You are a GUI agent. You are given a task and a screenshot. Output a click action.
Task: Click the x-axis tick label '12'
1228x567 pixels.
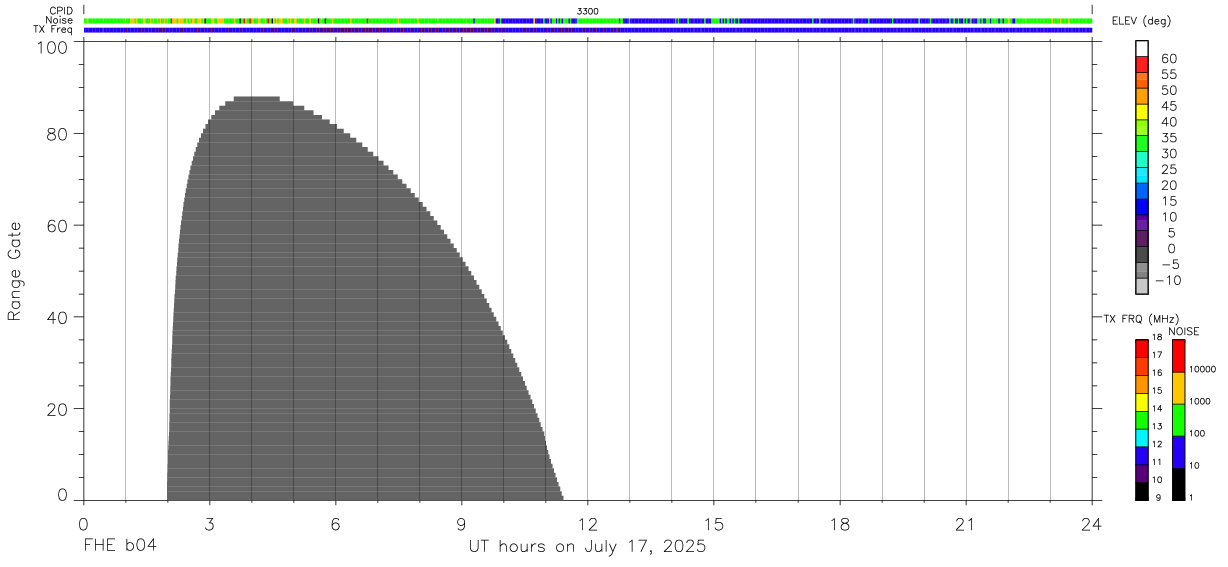[x=587, y=524]
